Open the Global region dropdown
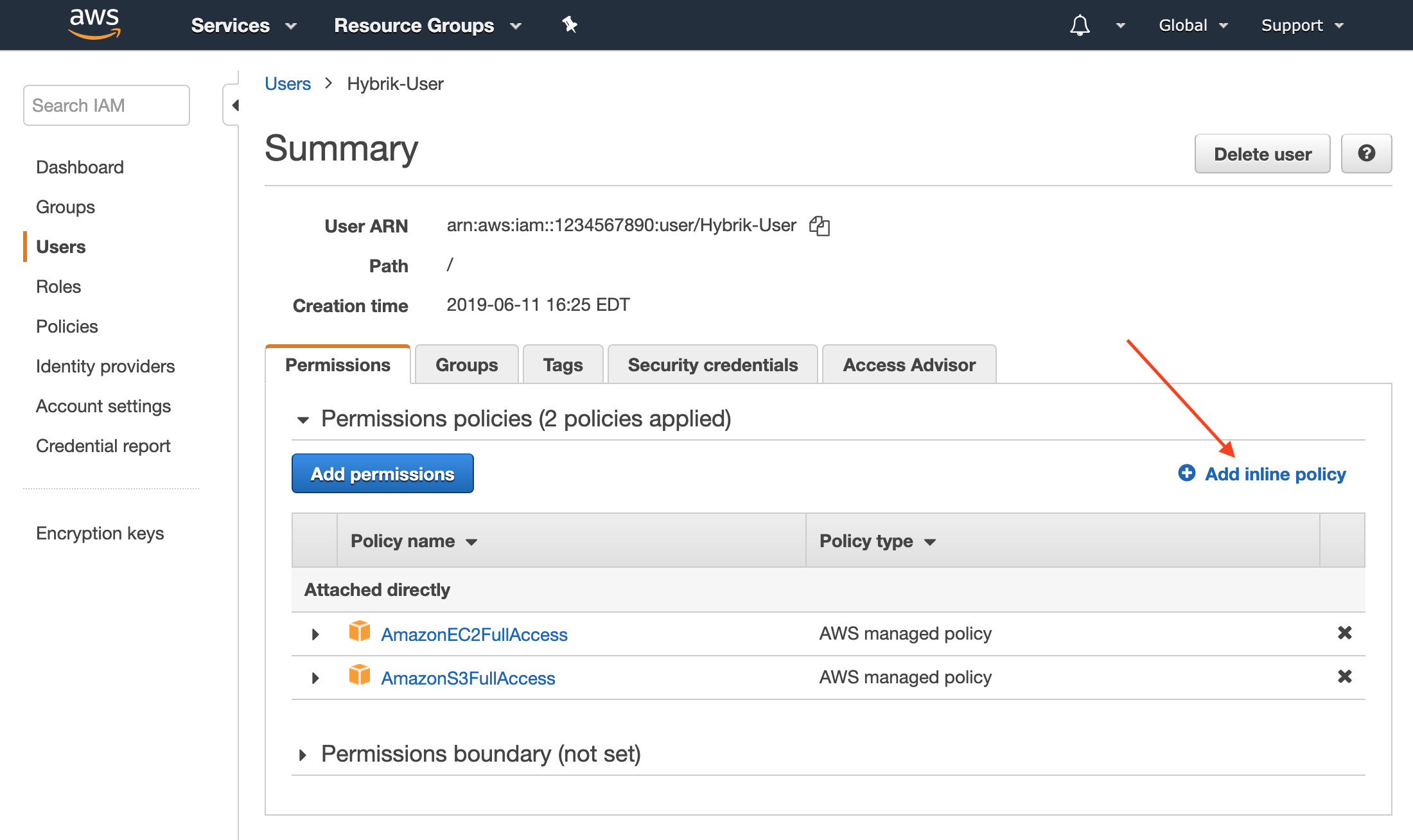The width and height of the screenshot is (1413, 840). [1193, 26]
